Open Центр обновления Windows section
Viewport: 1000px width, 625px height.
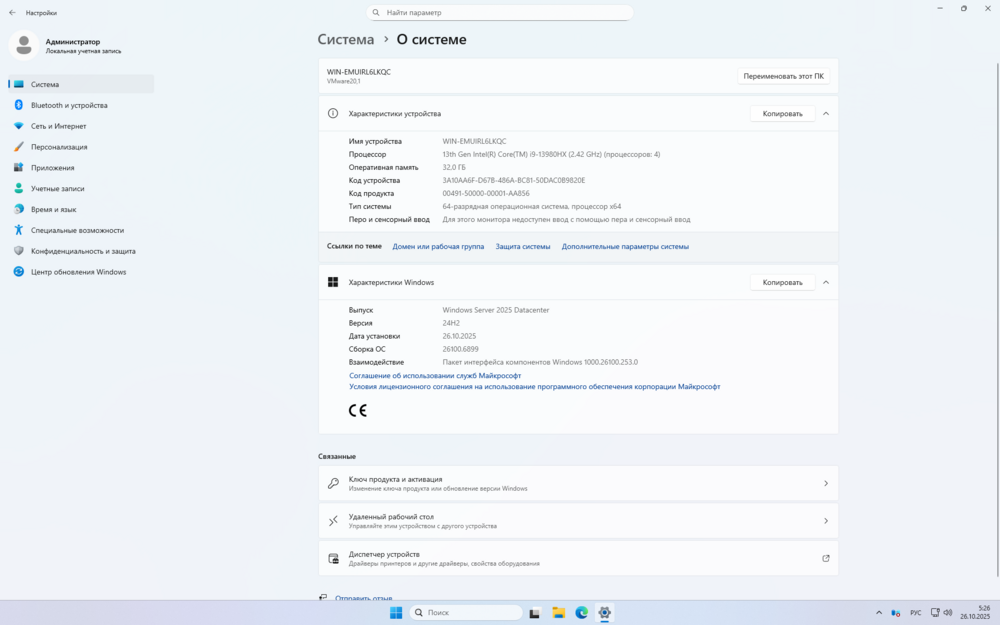tap(78, 272)
